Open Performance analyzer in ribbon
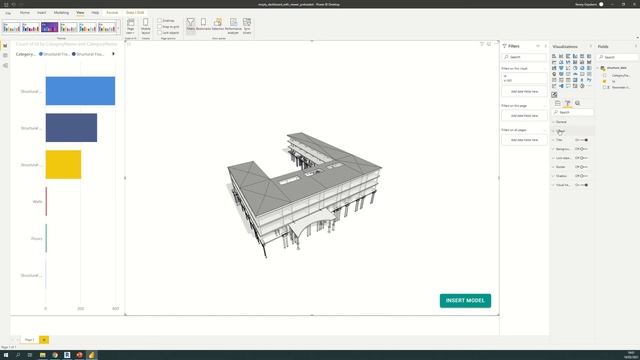 233,25
